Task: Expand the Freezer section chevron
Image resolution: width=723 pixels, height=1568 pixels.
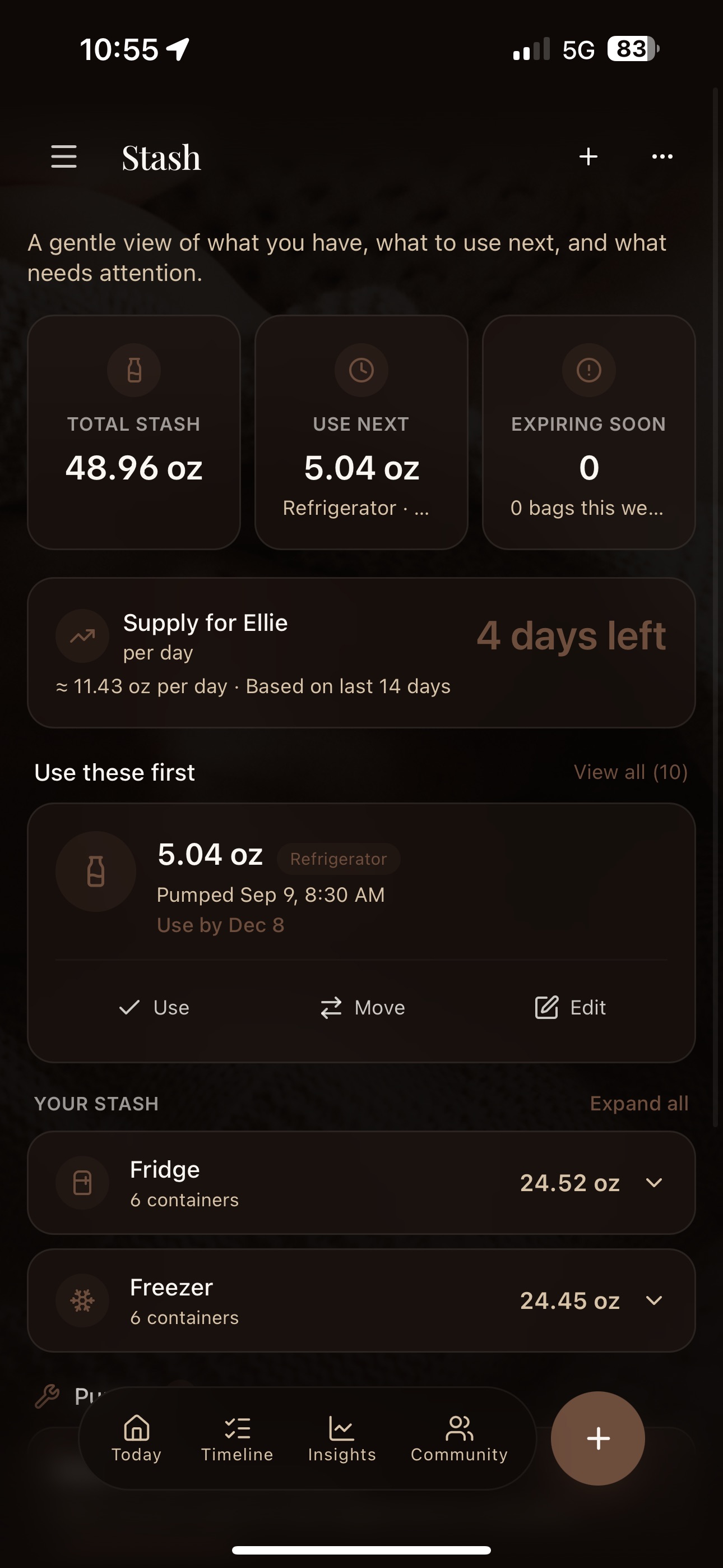Action: (x=654, y=1301)
